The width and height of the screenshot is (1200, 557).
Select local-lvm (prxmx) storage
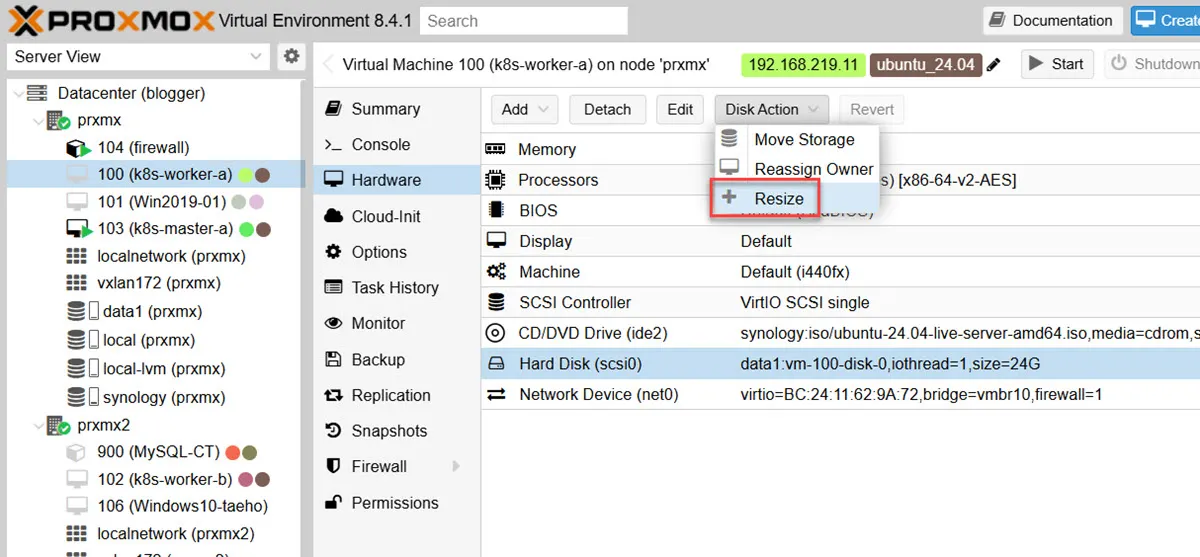point(164,369)
